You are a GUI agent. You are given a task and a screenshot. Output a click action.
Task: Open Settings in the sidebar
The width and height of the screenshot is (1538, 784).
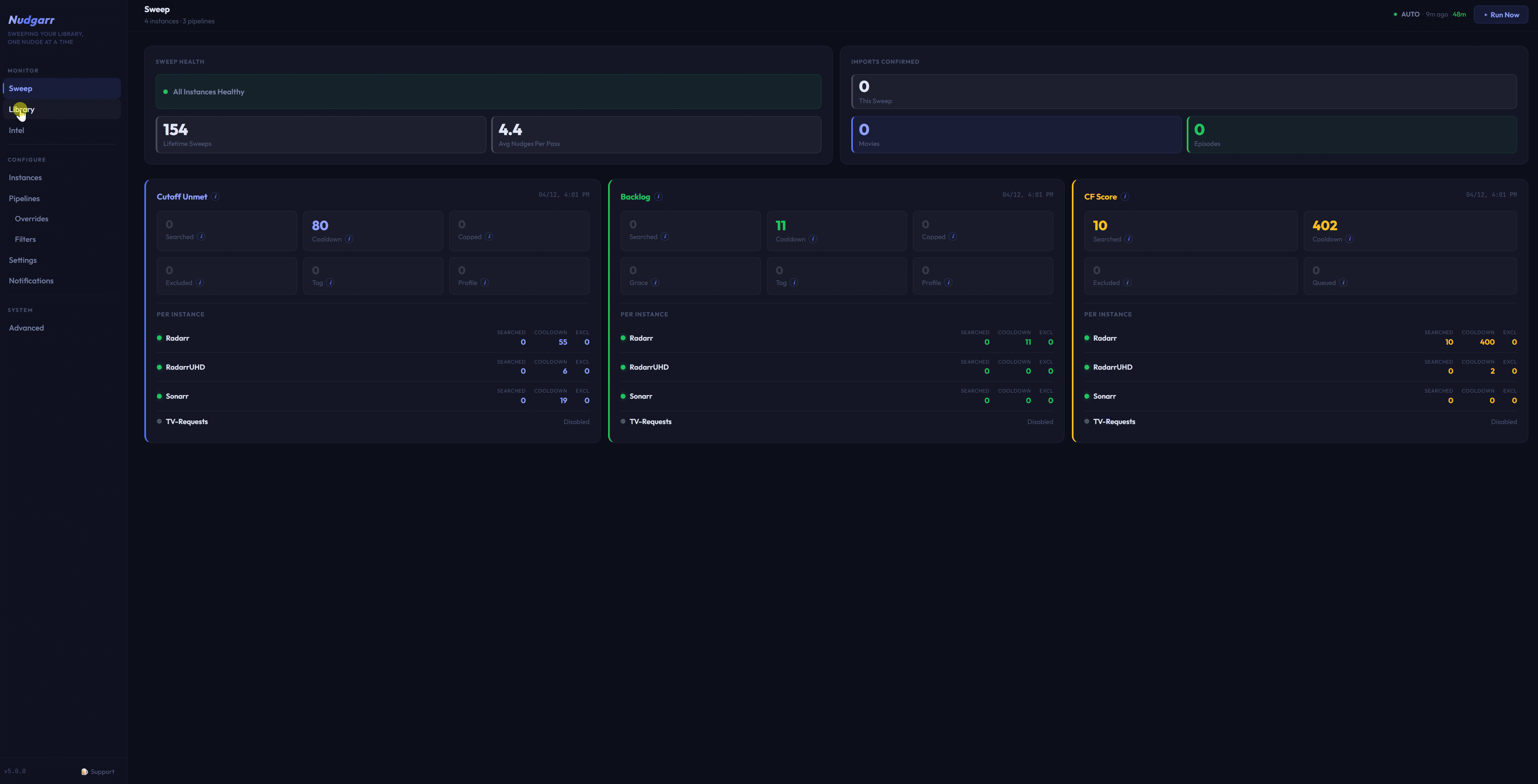tap(62, 260)
